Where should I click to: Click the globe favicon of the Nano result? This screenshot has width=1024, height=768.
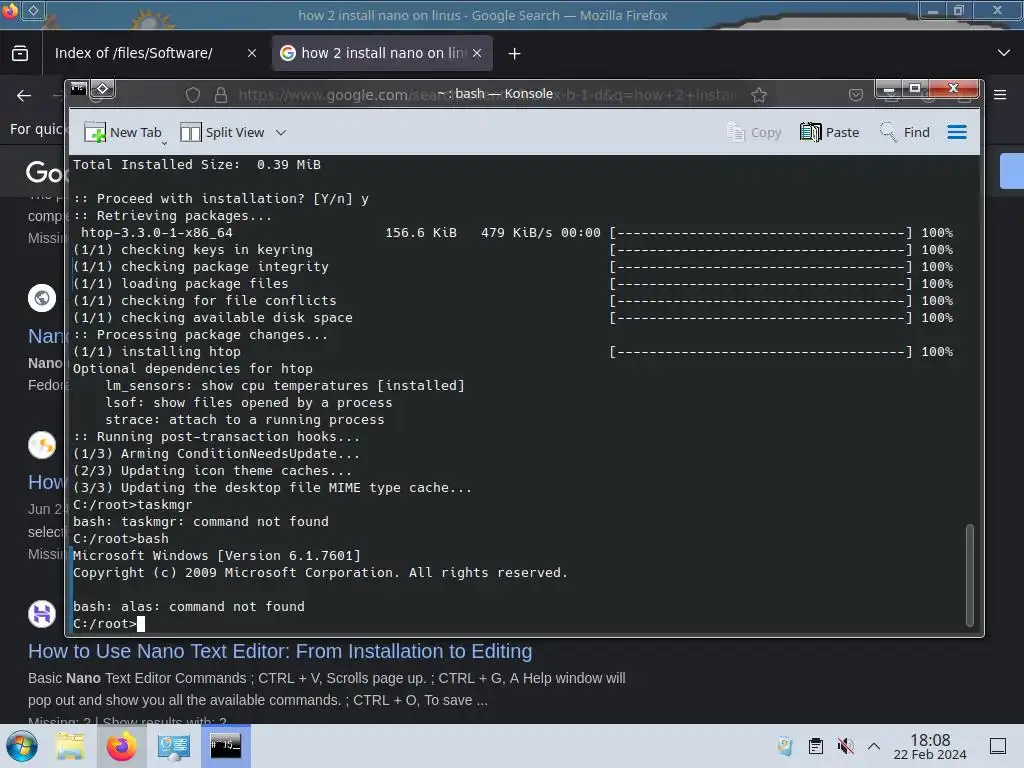click(42, 298)
